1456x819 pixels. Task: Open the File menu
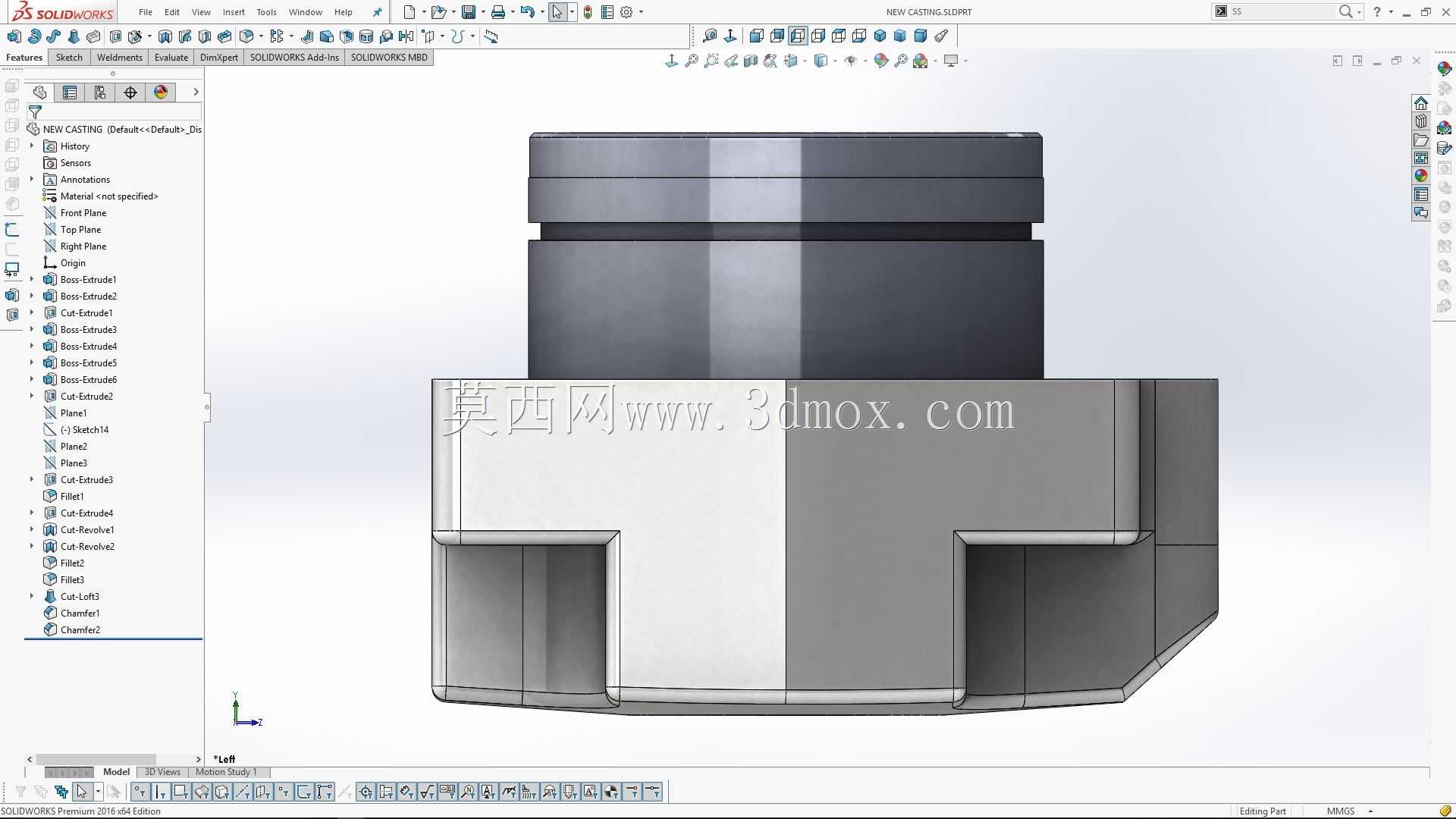tap(146, 12)
